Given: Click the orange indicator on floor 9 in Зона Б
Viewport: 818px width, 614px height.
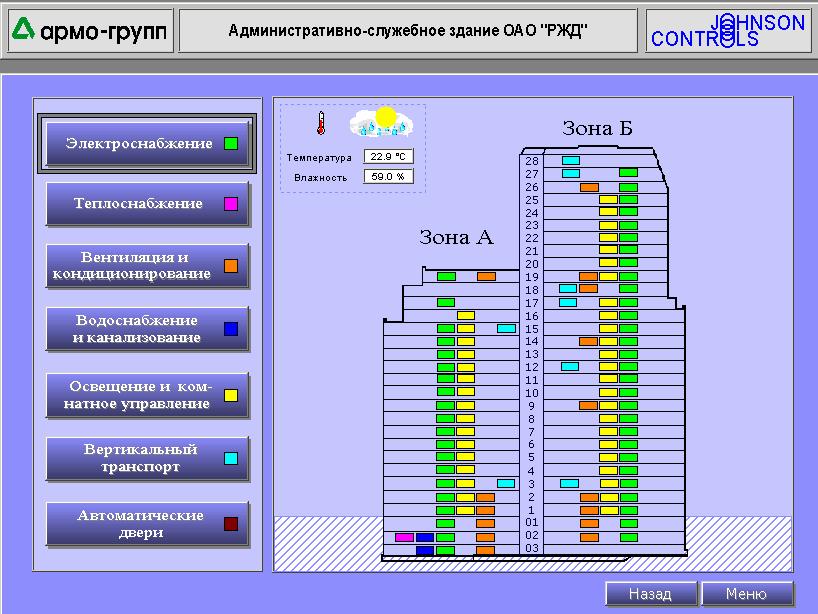Looking at the screenshot, I should 588,405.
